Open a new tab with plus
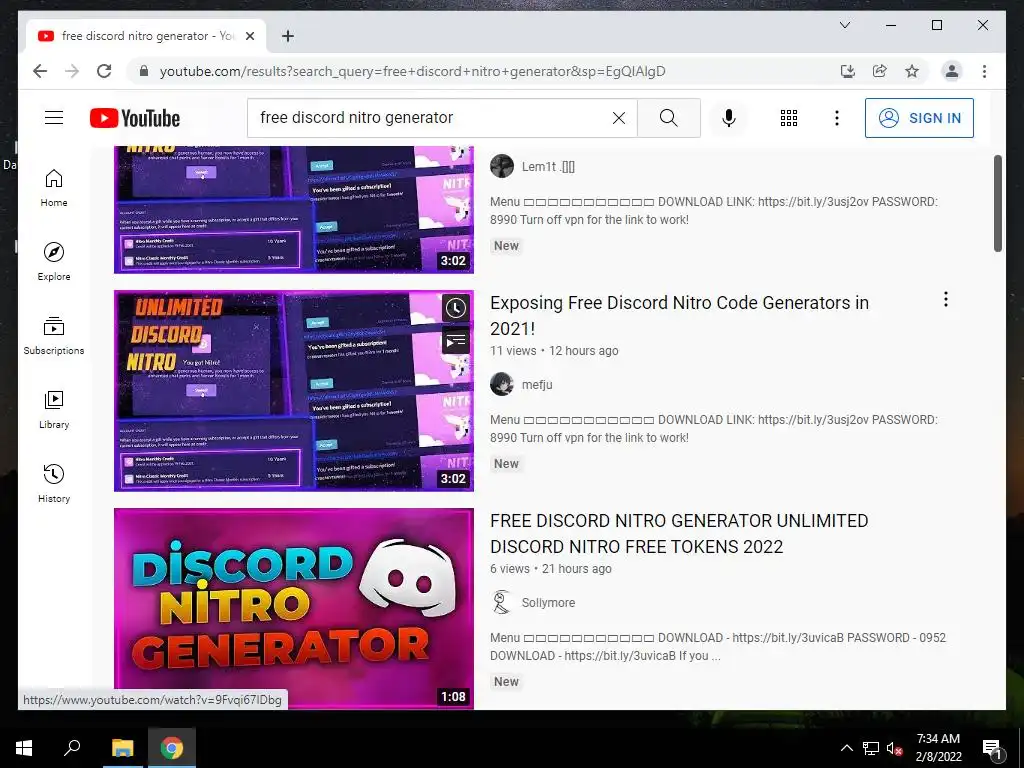 pos(287,36)
